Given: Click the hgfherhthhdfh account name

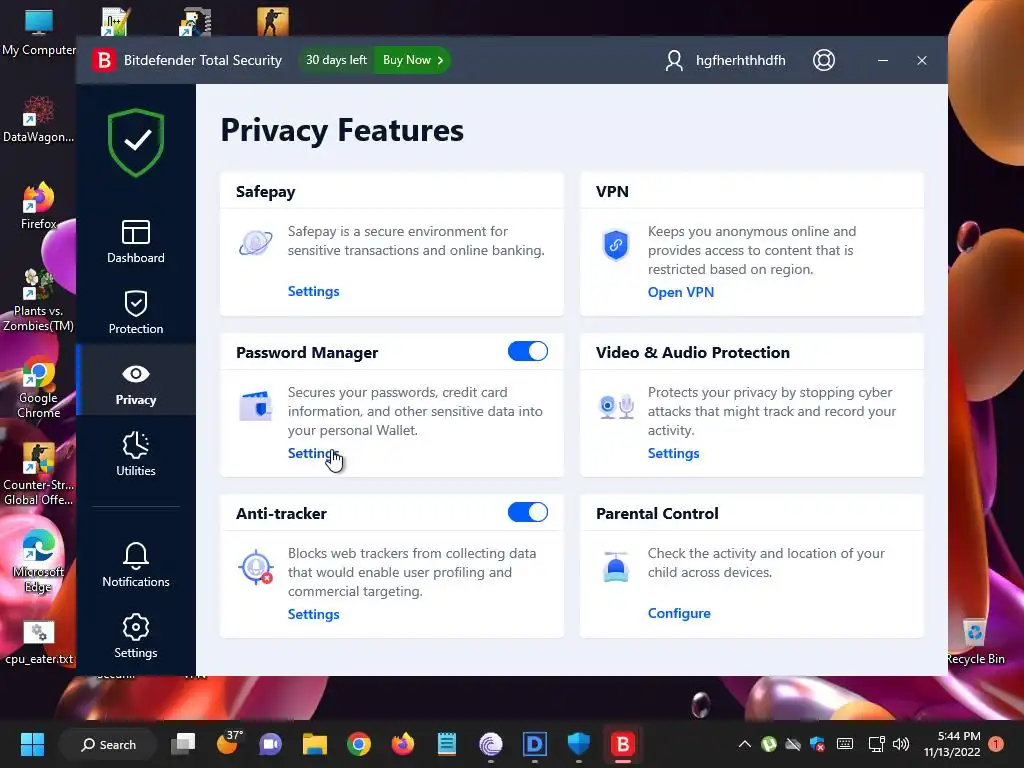Looking at the screenshot, I should (741, 60).
